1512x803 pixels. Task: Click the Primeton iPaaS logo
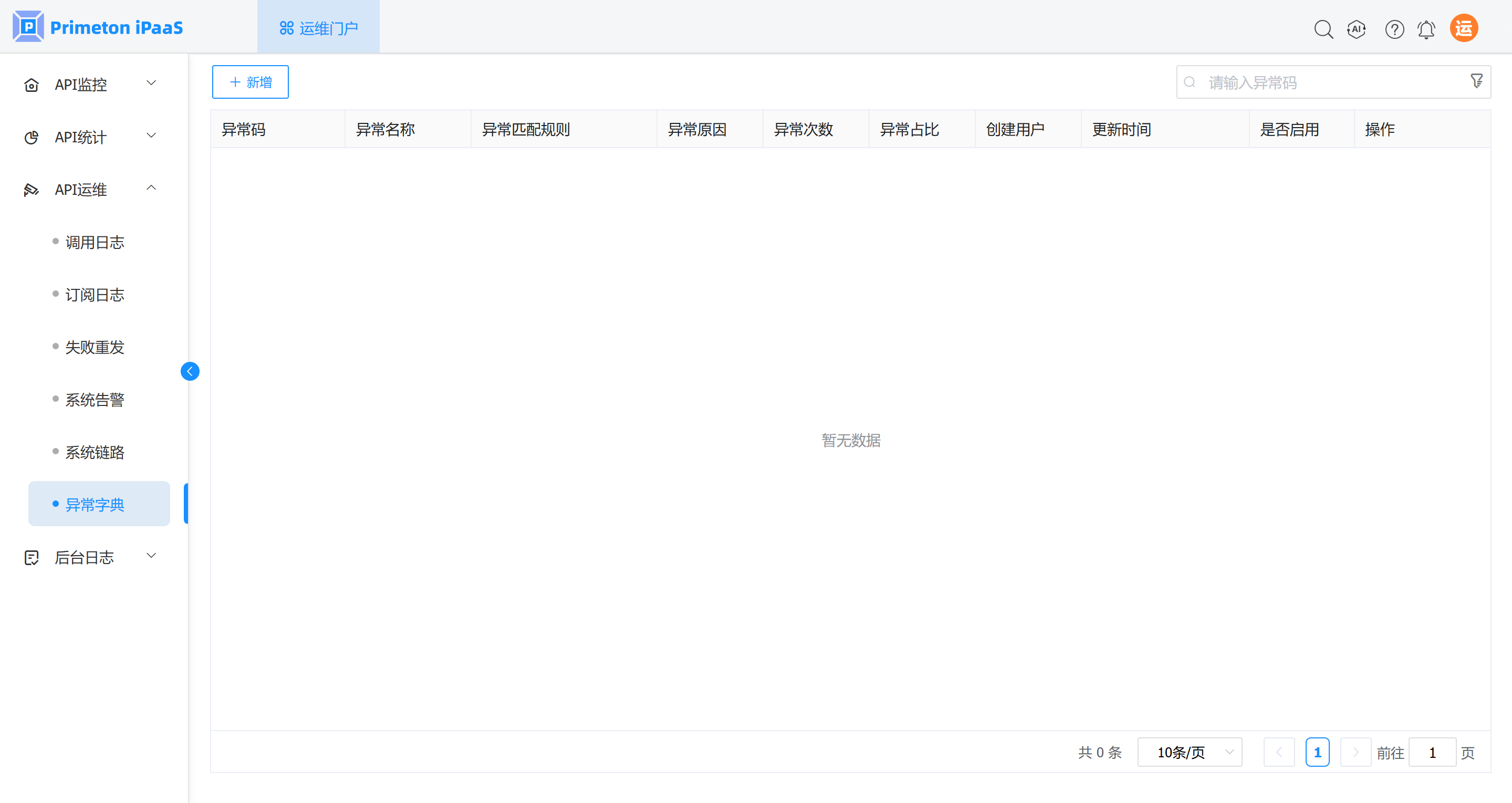98,27
